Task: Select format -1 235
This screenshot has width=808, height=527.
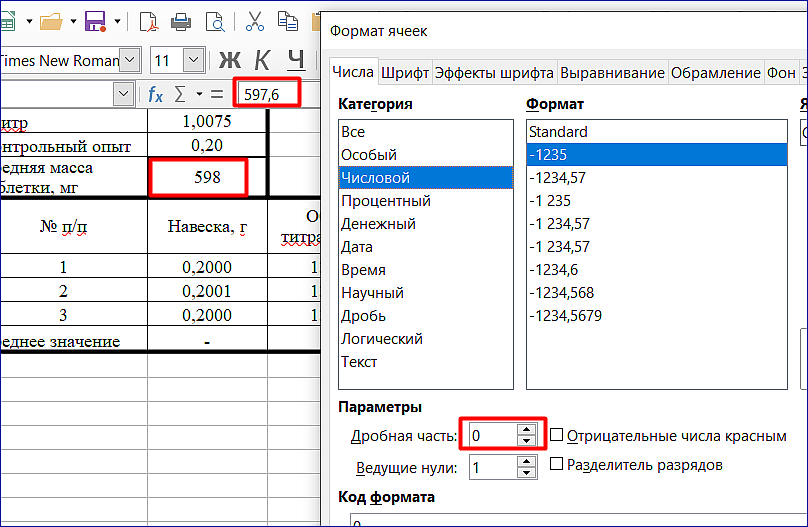Action: click(x=656, y=201)
